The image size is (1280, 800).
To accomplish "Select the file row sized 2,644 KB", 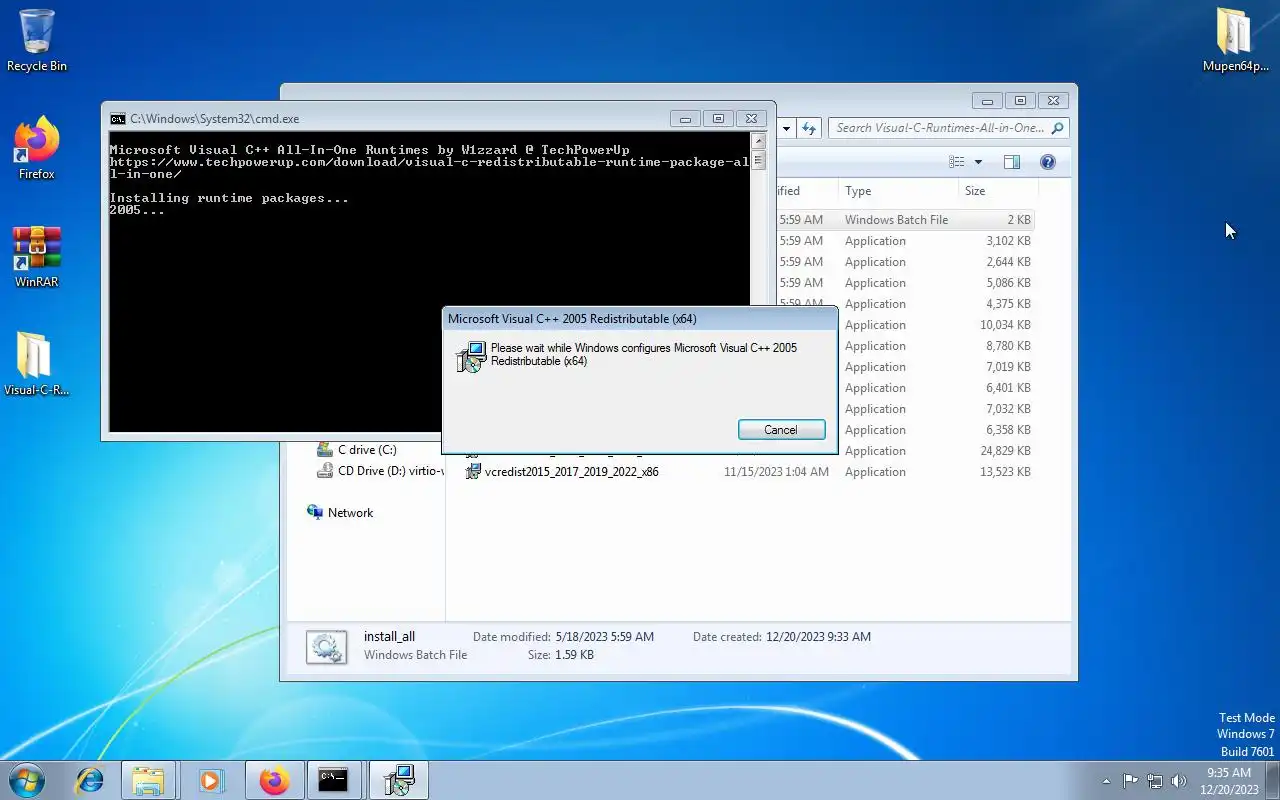I will click(904, 262).
